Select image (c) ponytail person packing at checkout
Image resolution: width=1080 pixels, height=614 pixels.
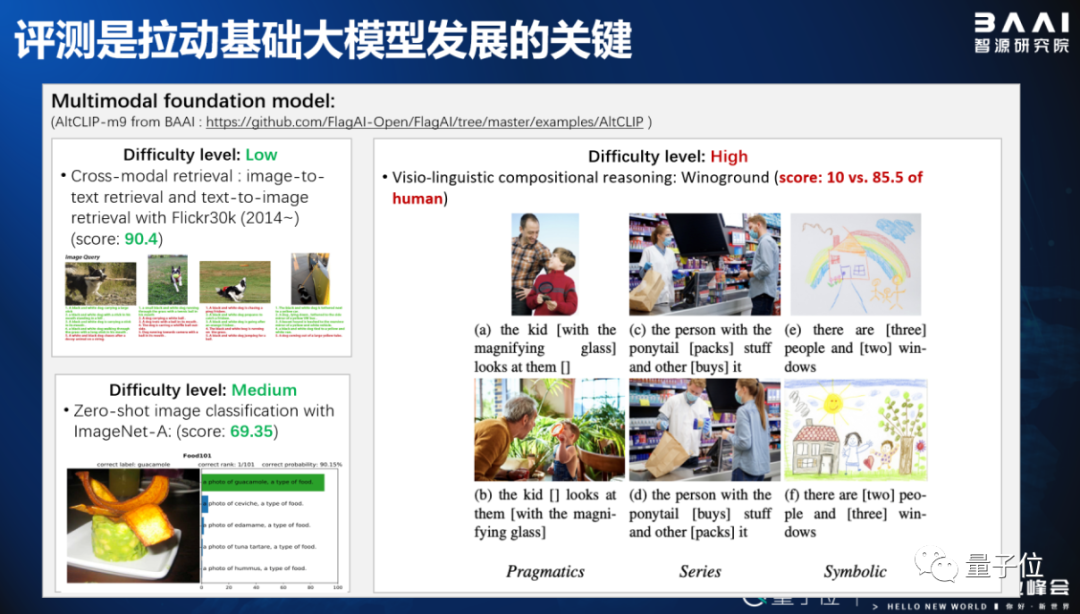coord(704,264)
